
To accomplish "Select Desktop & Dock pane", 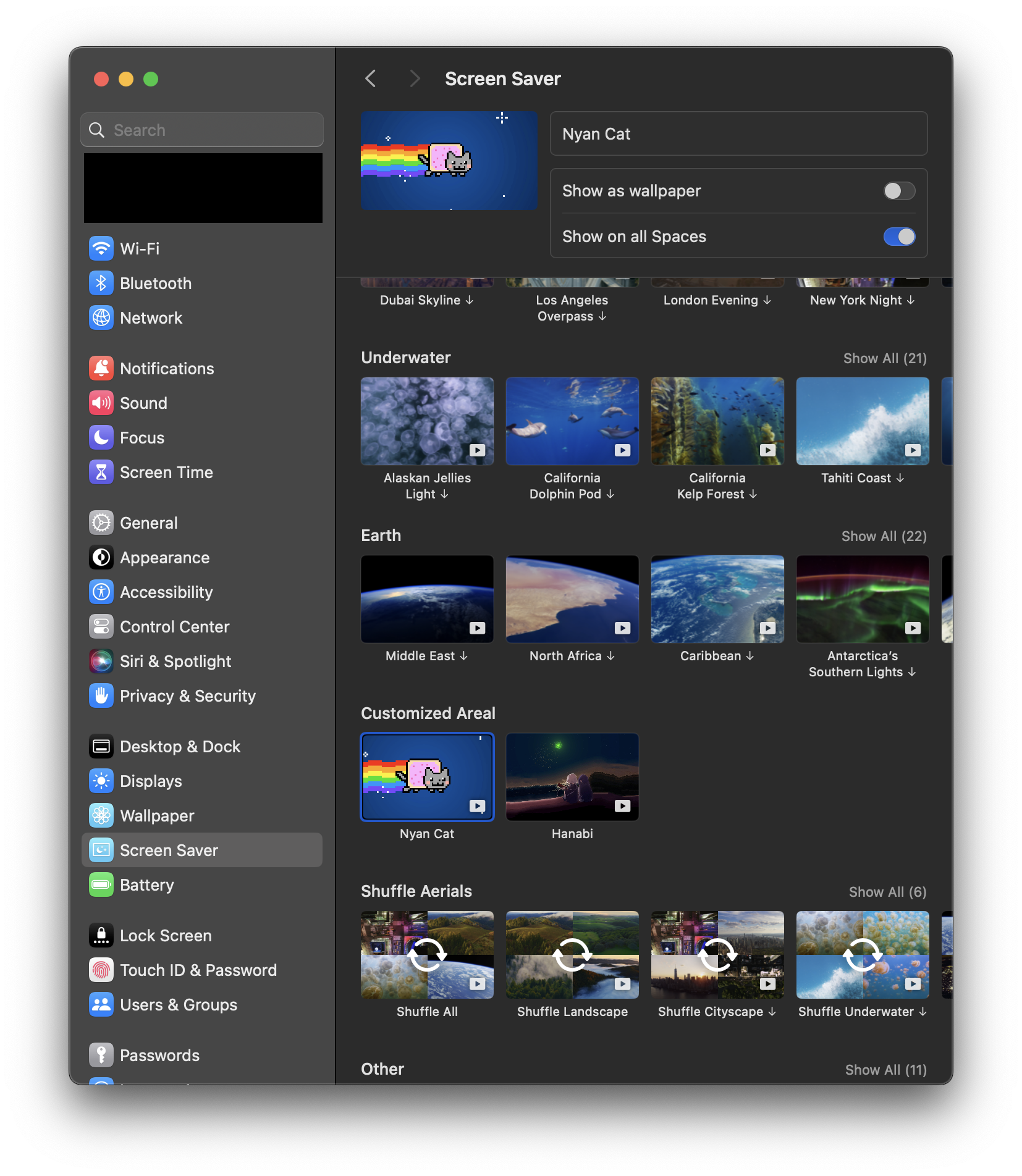I will click(202, 747).
